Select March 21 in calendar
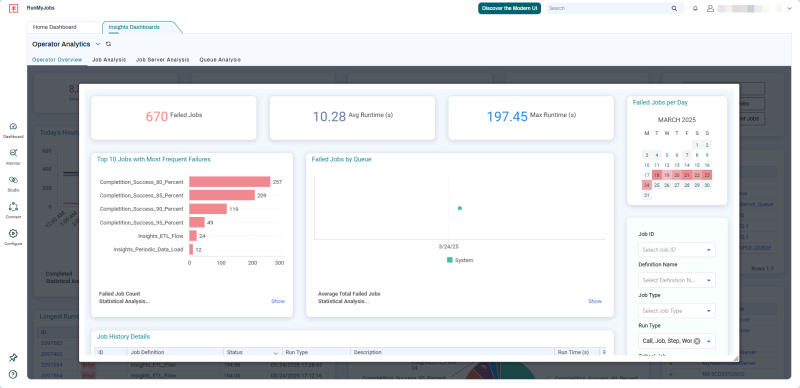Screen dimensions: 800x388 click(687, 175)
